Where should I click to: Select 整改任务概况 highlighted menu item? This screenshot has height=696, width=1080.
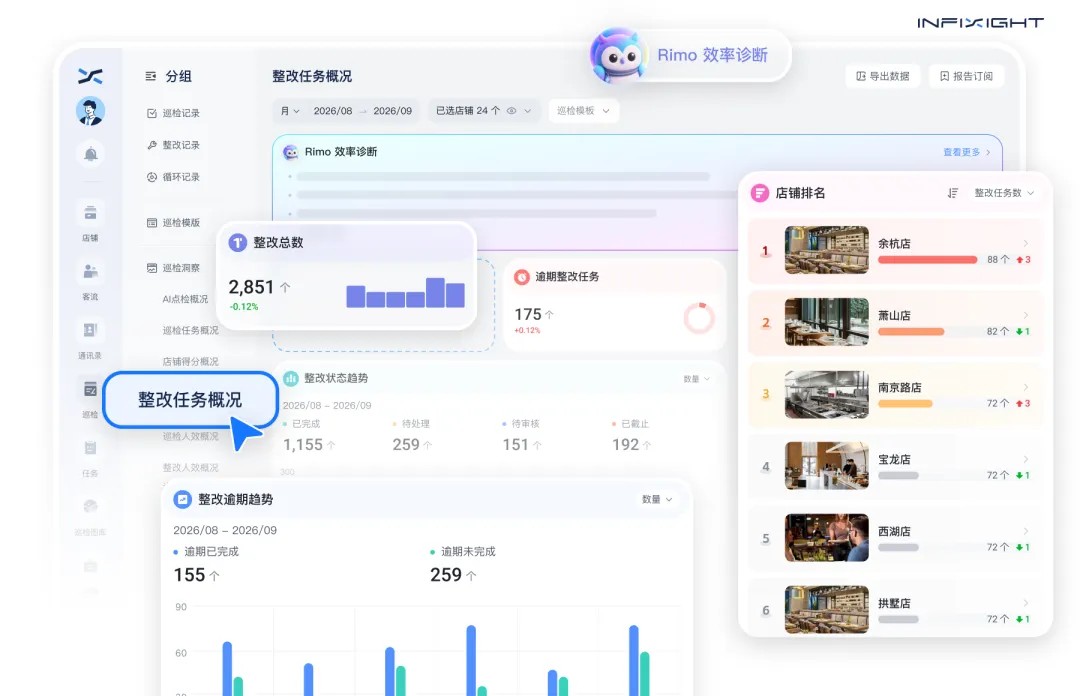coord(190,400)
